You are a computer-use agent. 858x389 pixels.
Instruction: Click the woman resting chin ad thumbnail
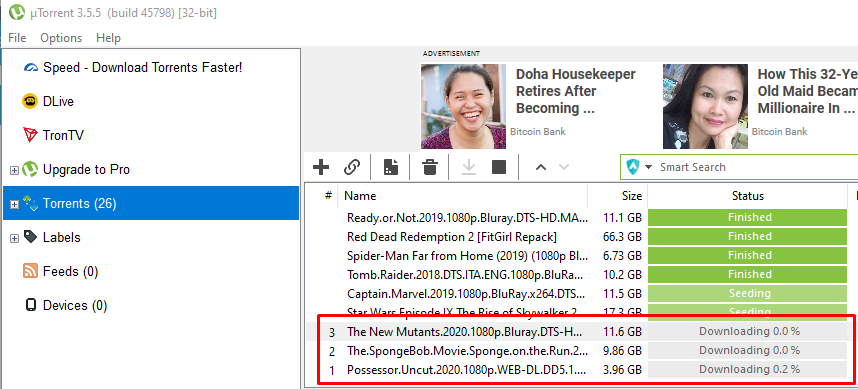tap(705, 106)
